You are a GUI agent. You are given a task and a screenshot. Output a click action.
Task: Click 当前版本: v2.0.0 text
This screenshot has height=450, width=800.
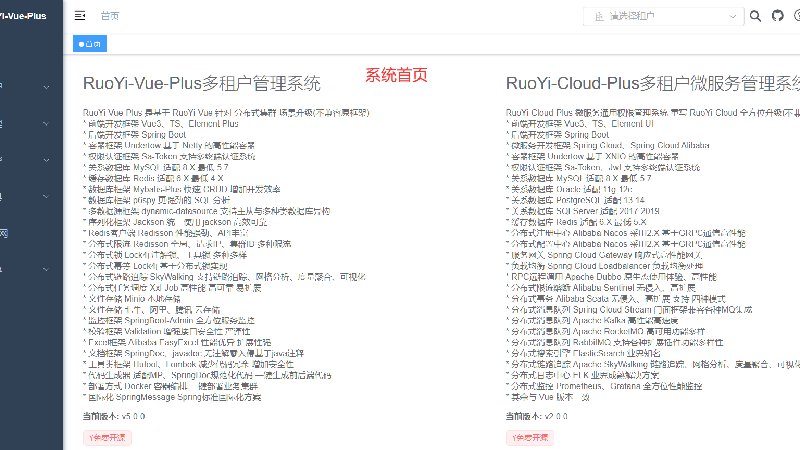537,416
